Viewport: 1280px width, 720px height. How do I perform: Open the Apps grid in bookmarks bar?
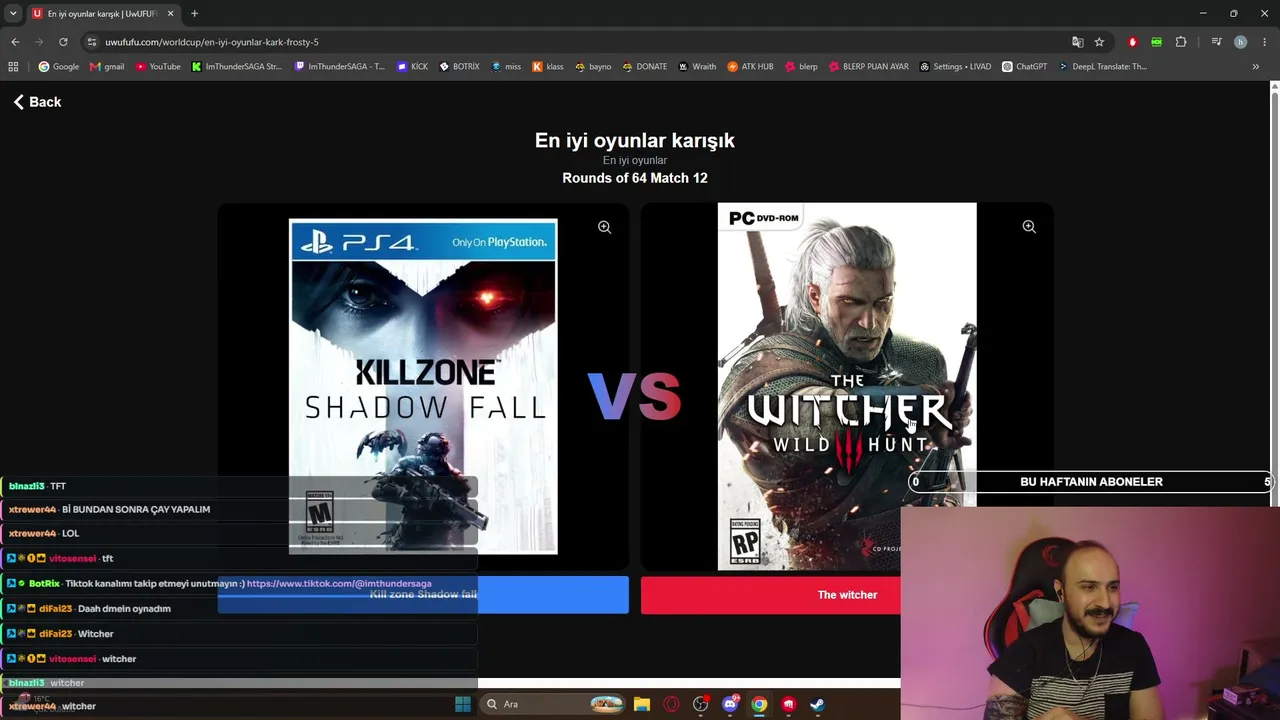pyautogui.click(x=13, y=67)
